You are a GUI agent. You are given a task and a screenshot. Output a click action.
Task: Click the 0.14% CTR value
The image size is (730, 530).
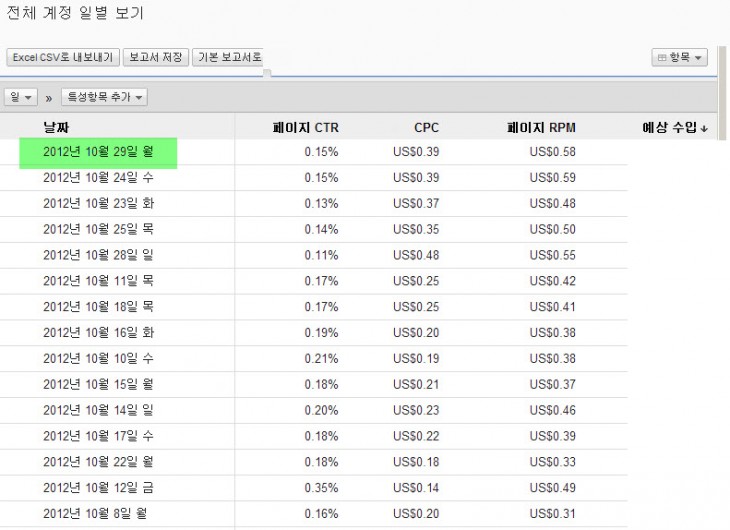[321, 229]
